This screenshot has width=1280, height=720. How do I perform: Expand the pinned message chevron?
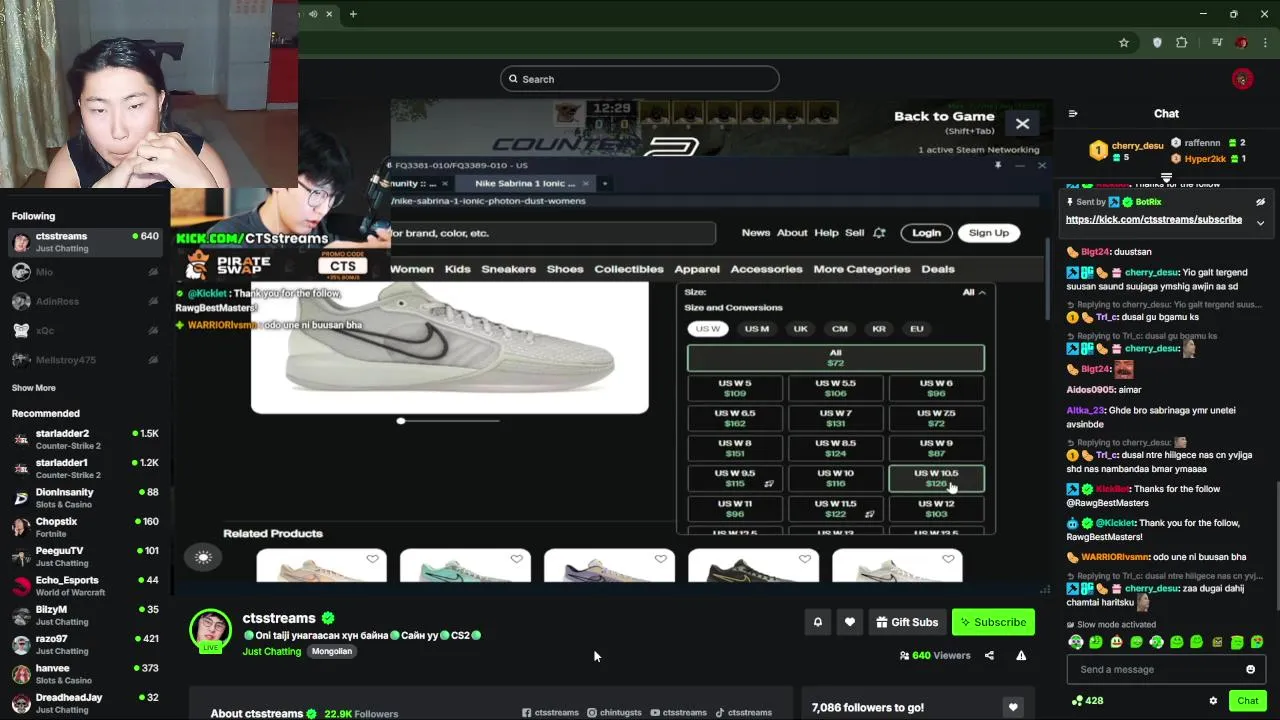click(x=1260, y=222)
